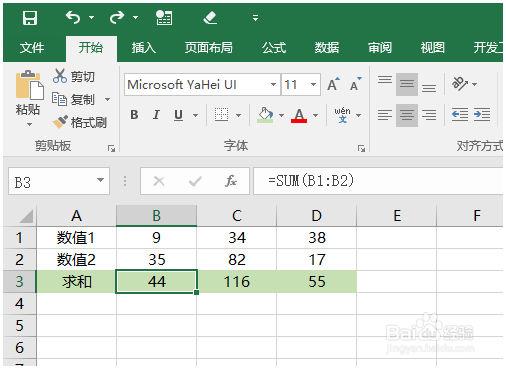Image resolution: width=506 pixels, height=369 pixels.
Task: Select cell containing 116
Action: click(x=237, y=281)
